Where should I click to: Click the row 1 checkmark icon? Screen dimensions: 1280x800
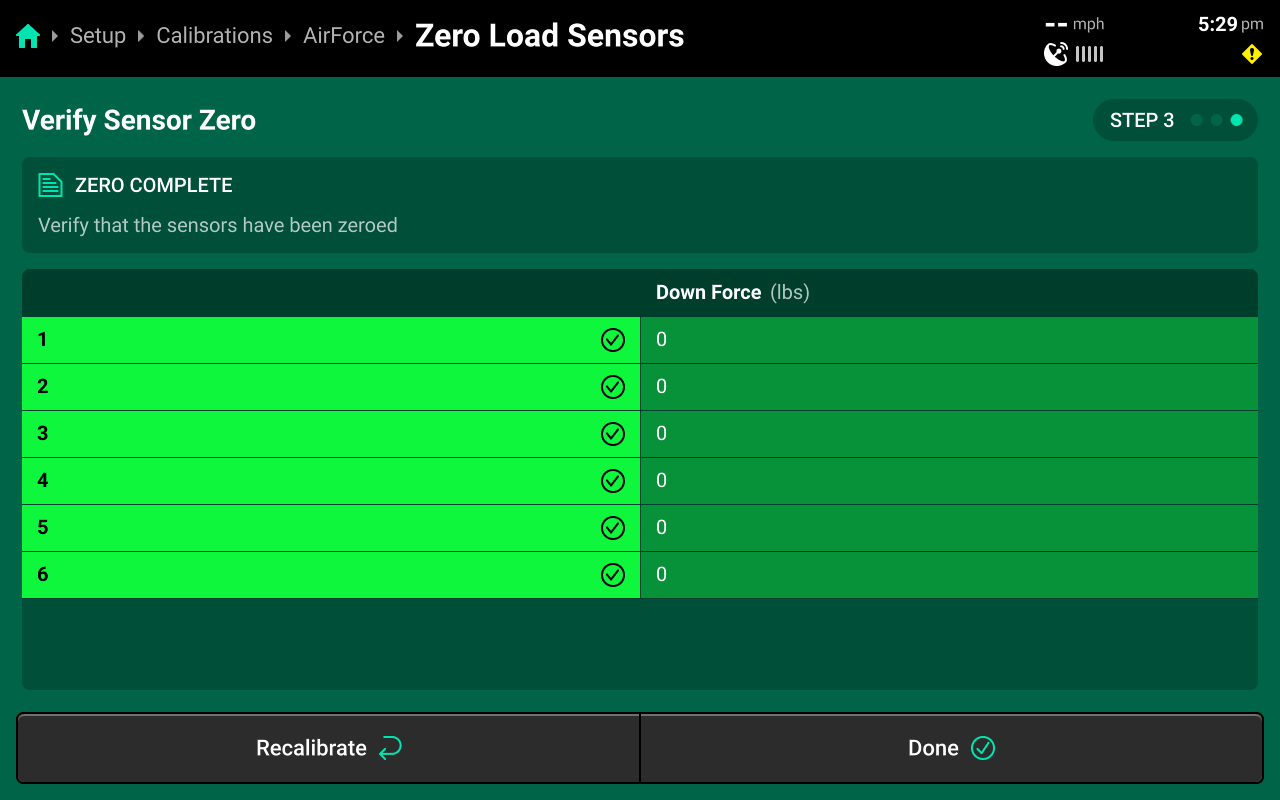coord(613,340)
